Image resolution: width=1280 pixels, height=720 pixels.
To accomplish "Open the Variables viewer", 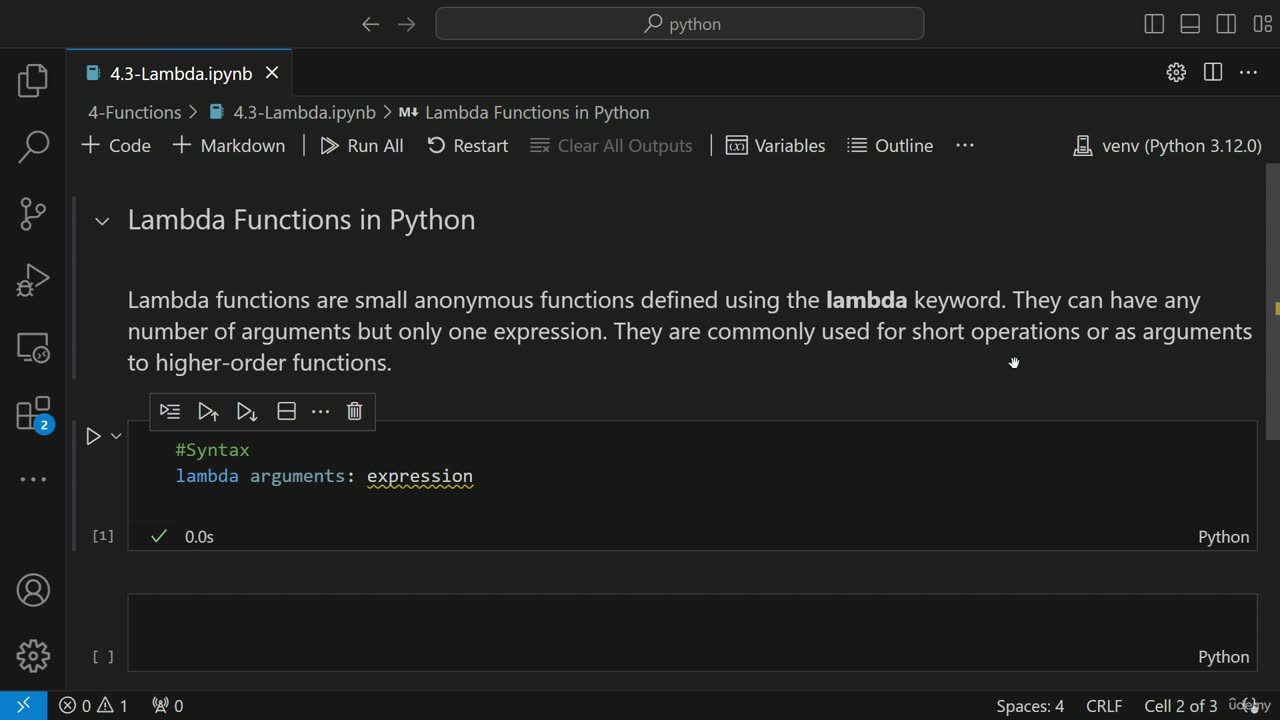I will click(x=776, y=145).
